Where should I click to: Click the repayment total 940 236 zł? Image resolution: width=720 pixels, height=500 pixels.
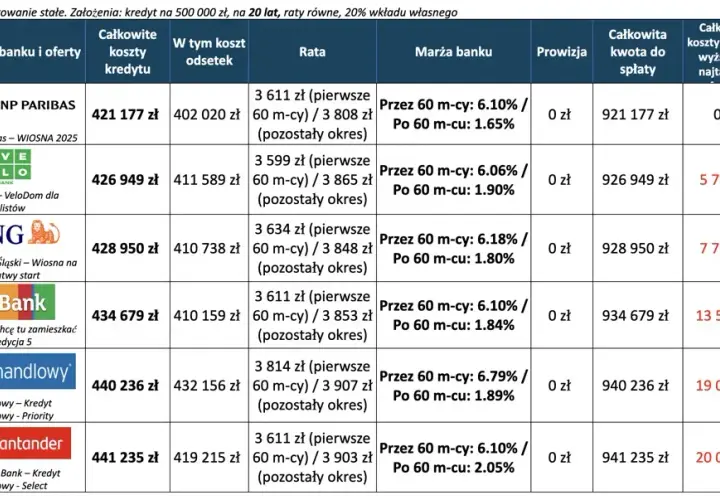point(635,385)
